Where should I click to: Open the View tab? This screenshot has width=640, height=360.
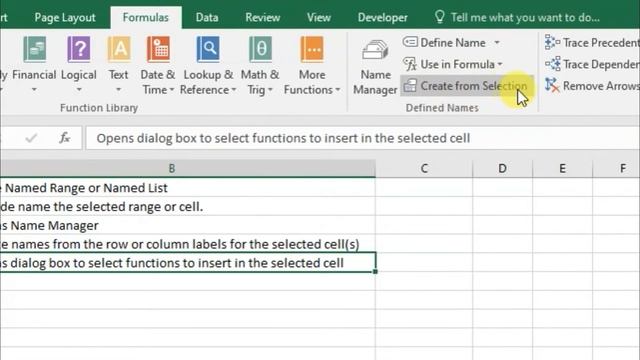(x=319, y=18)
